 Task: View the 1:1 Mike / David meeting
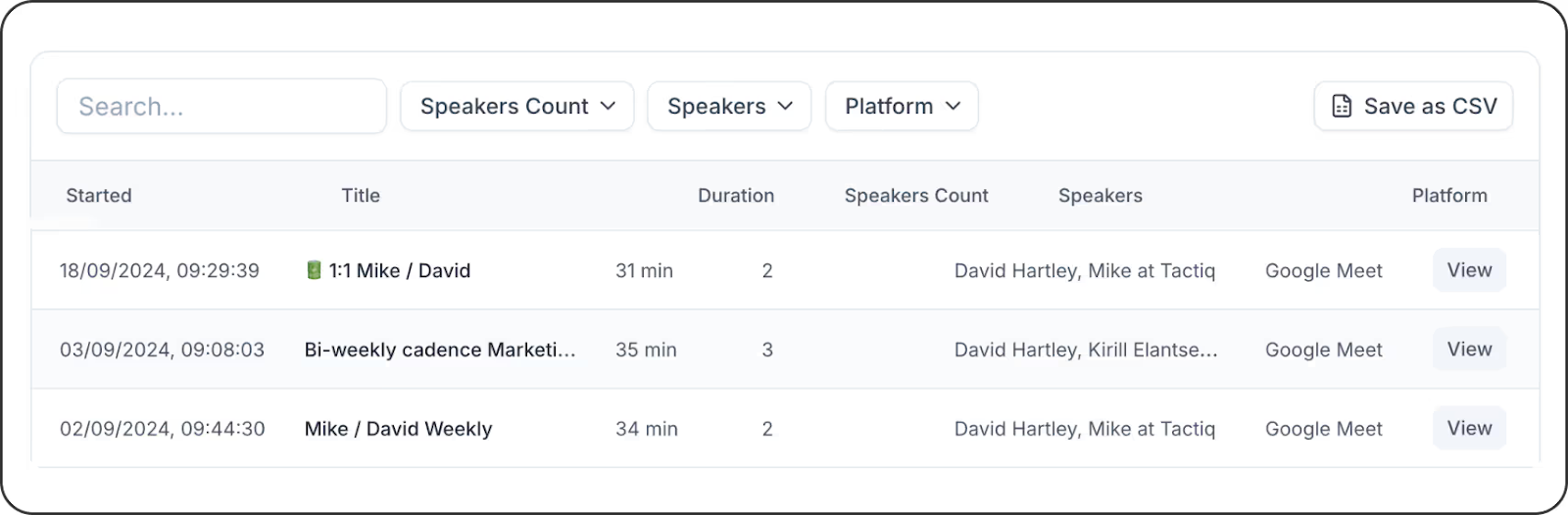click(1468, 270)
